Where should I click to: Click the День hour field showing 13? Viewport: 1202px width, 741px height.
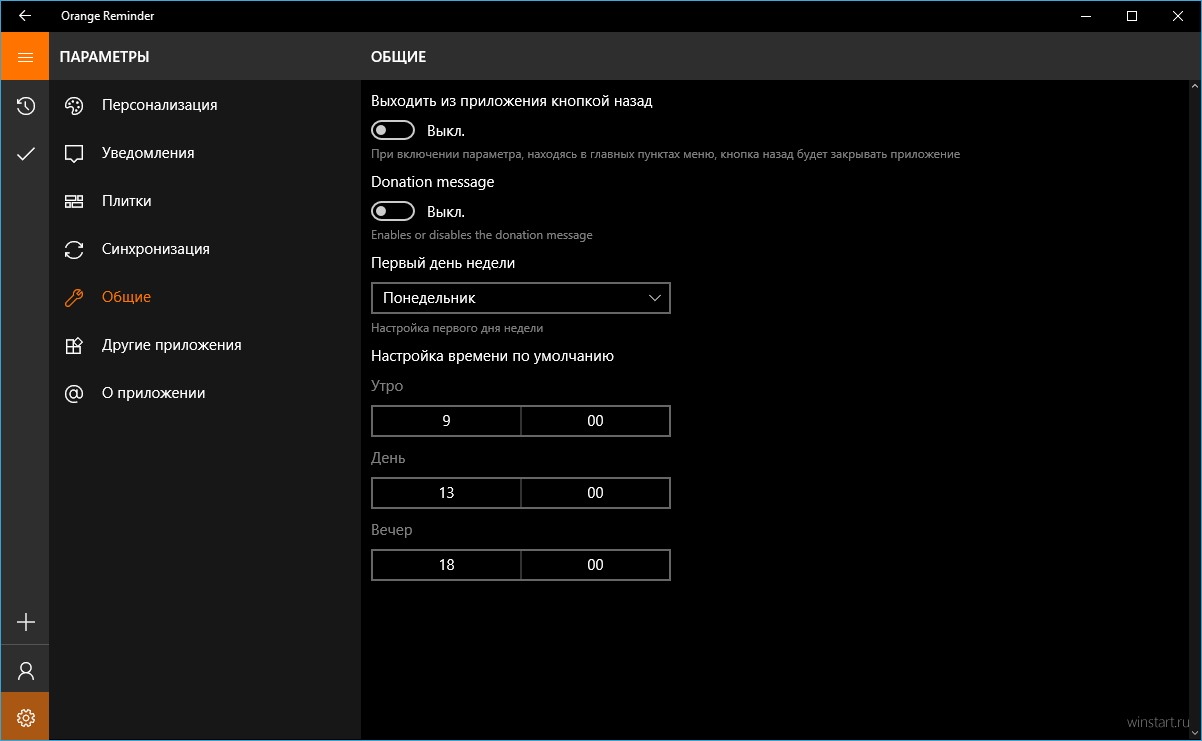pos(446,493)
